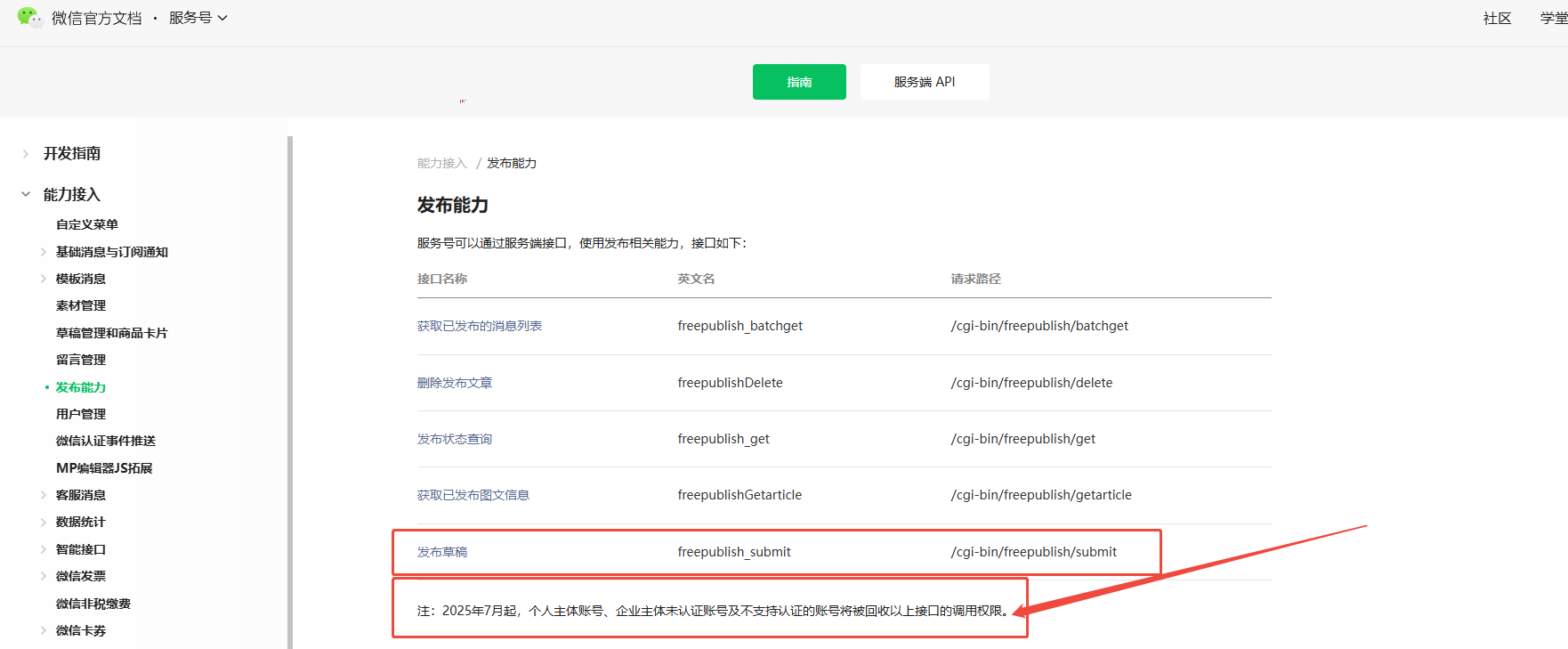Viewport: 1568px width, 649px height.
Task: Click the sidebar vertical scrollbar
Action: point(290,393)
